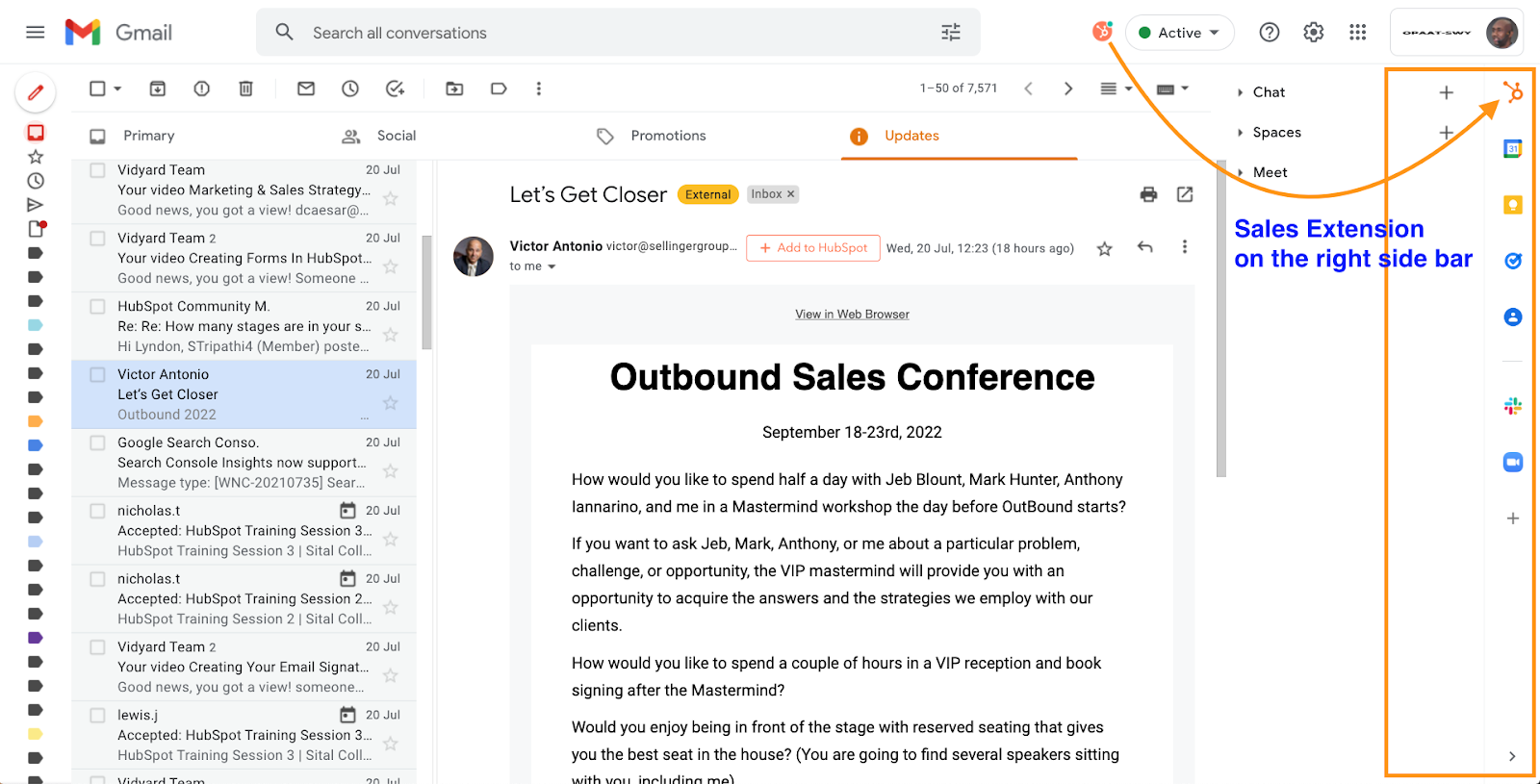1540x784 pixels.
Task: Open more options menu for this message
Action: tap(1185, 247)
